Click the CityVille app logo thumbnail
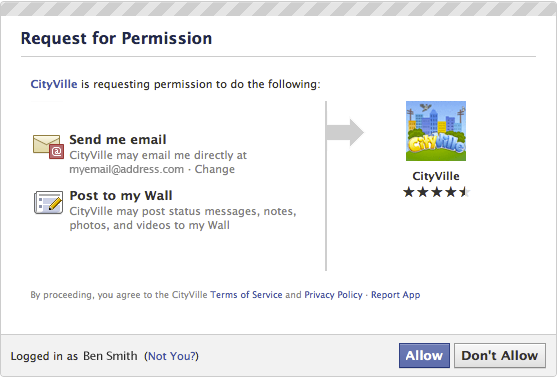Screen dimensions: 558x377 tap(436, 131)
